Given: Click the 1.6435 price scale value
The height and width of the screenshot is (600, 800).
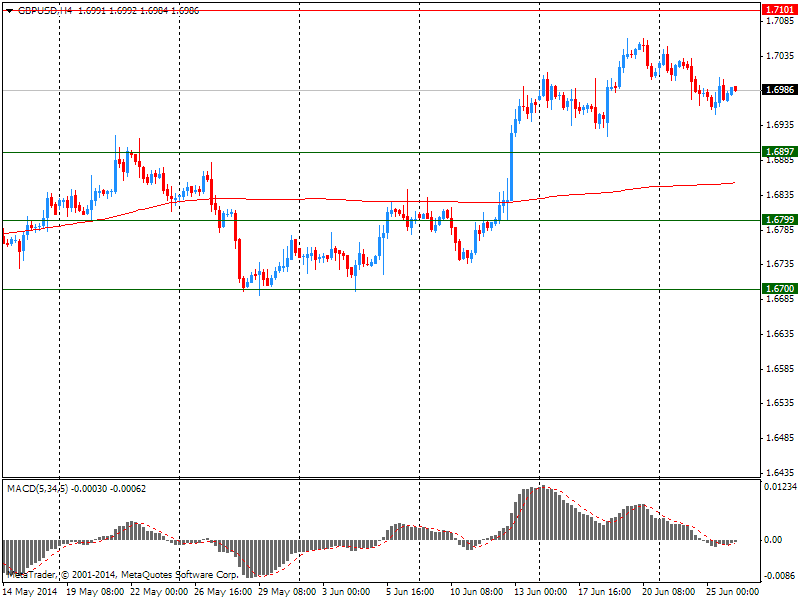Looking at the screenshot, I should pyautogui.click(x=781, y=472).
